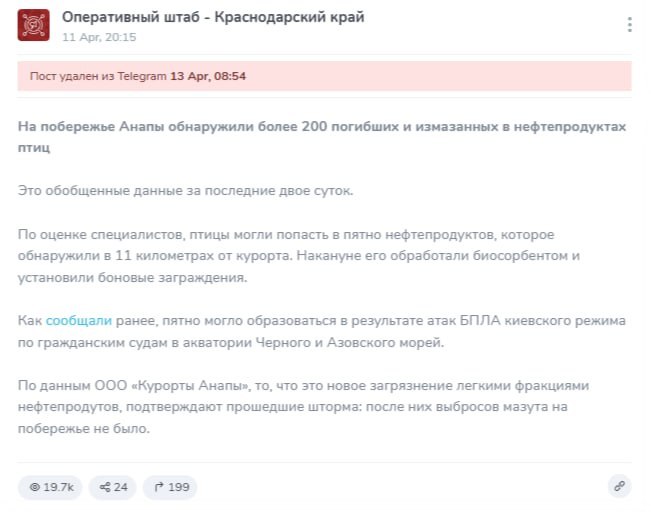Click the sentence "Это обобщенные данные за последние двое суток"
Viewport: 651px width, 512px height.
(170, 190)
